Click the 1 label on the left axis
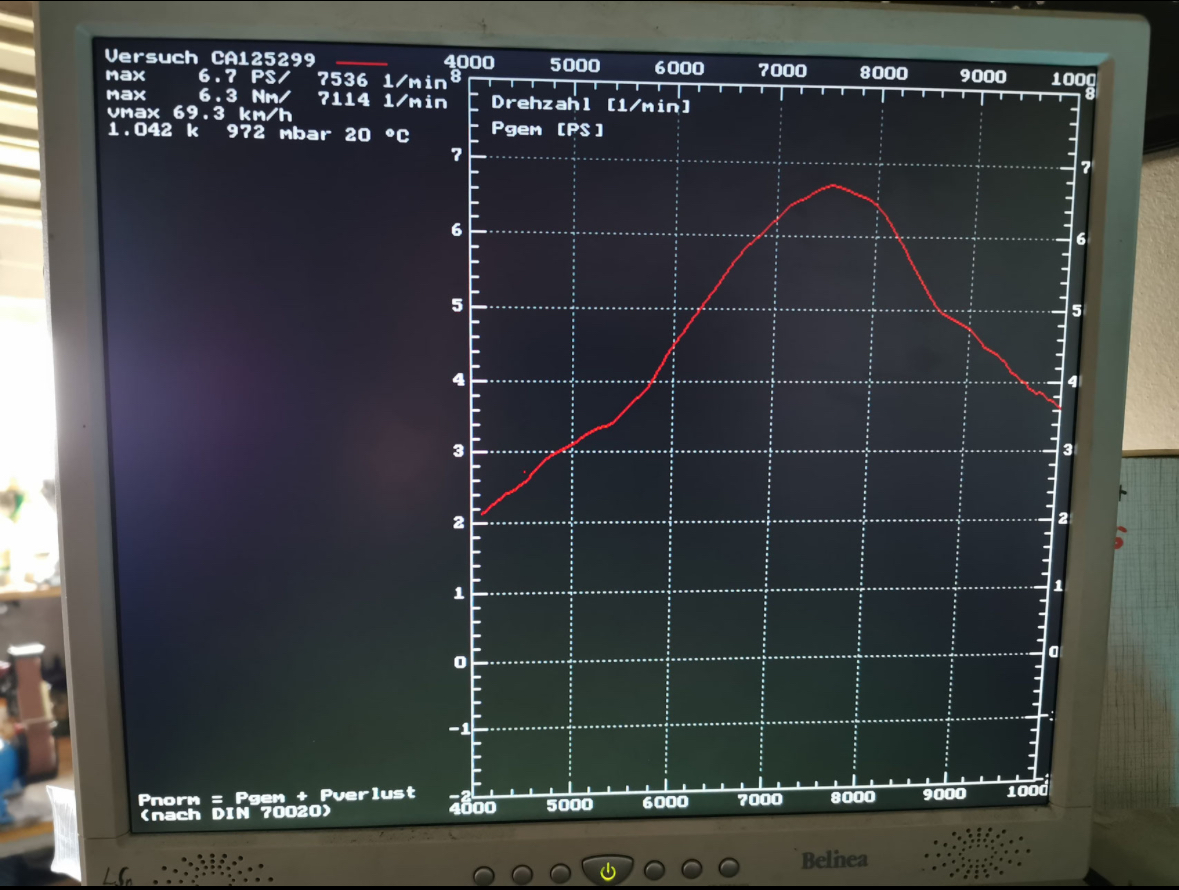The width and height of the screenshot is (1179, 890). point(459,593)
